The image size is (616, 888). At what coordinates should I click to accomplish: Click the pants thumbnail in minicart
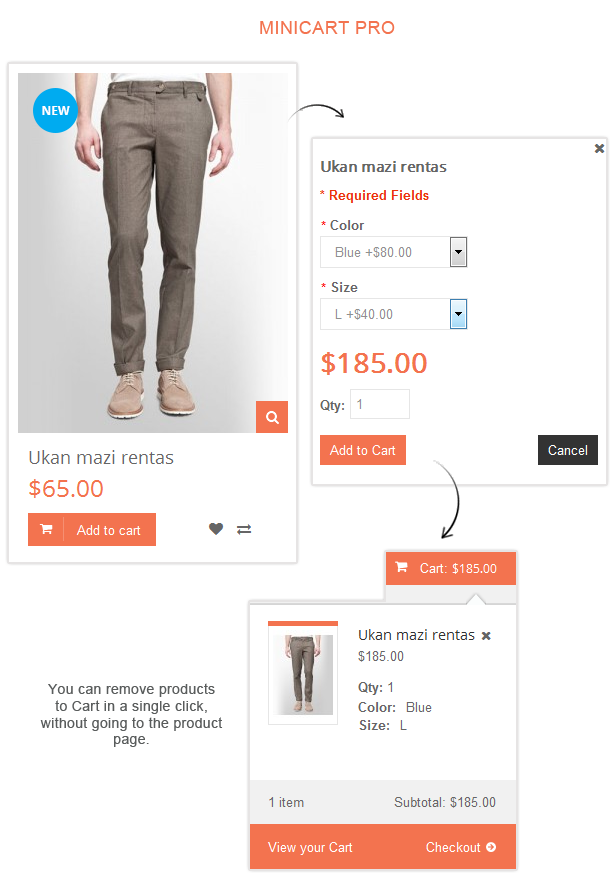tap(303, 673)
